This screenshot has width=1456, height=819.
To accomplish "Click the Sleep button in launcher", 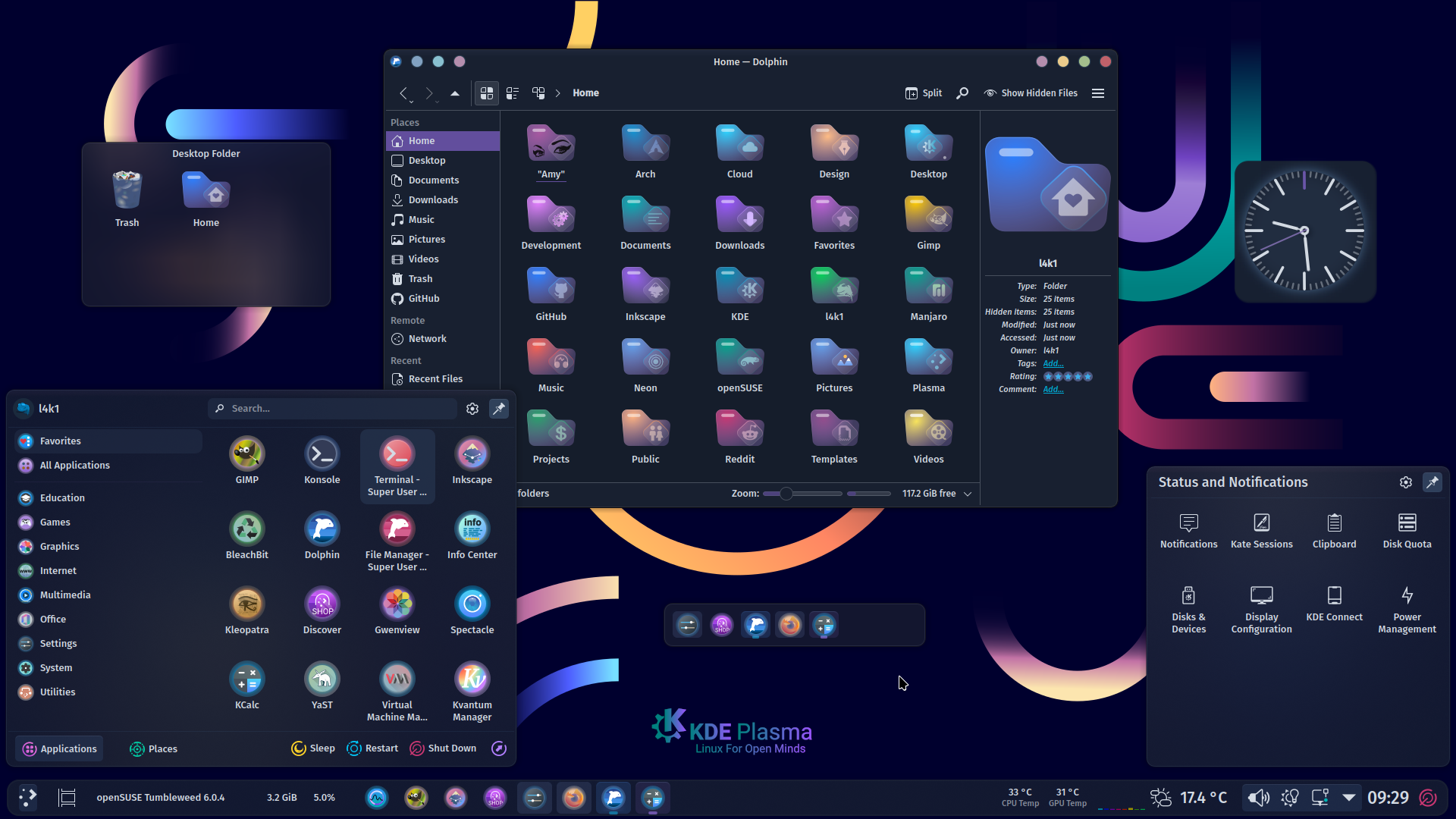I will tap(313, 748).
